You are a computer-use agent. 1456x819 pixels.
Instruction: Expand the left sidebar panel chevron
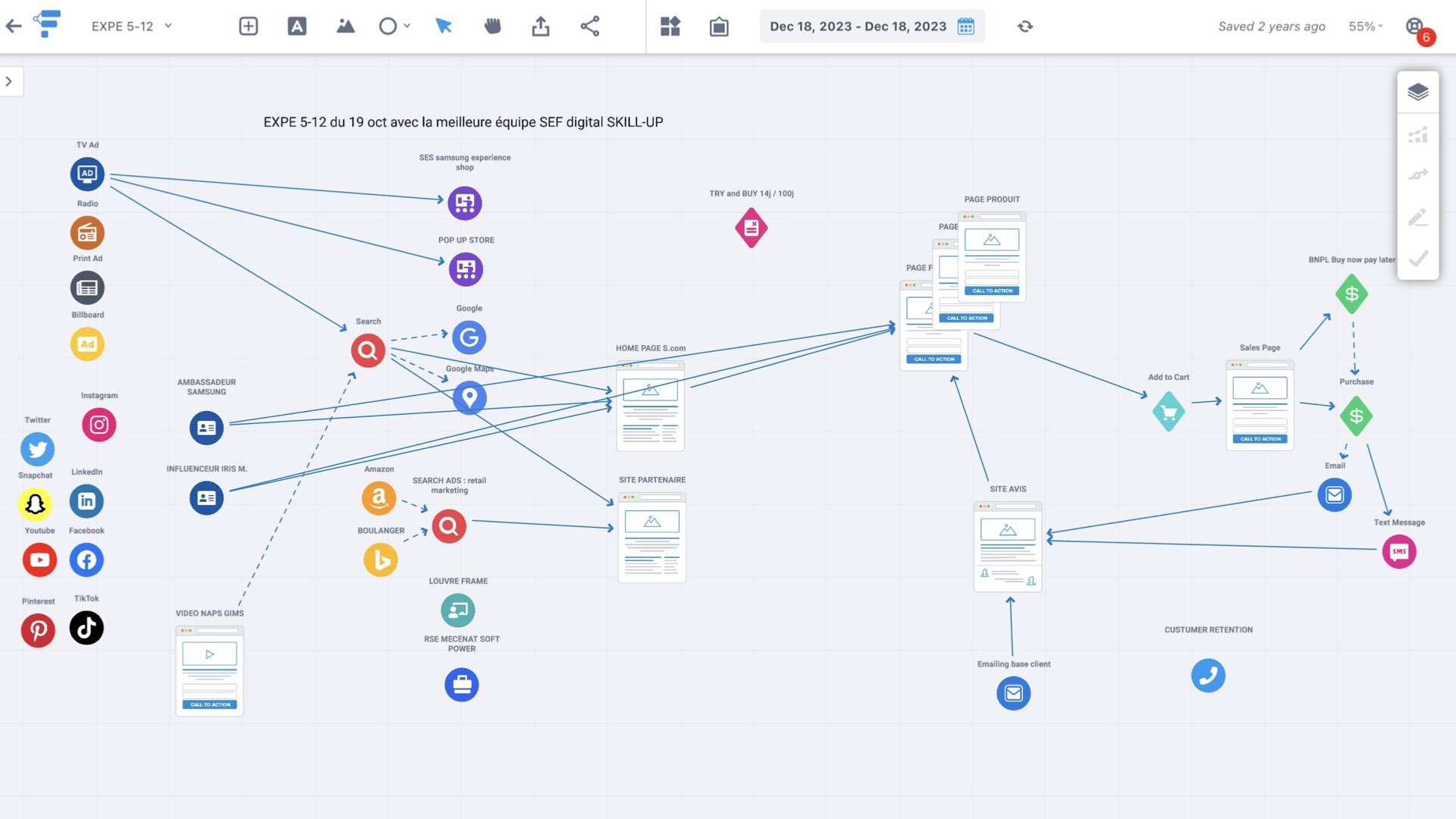tap(9, 81)
